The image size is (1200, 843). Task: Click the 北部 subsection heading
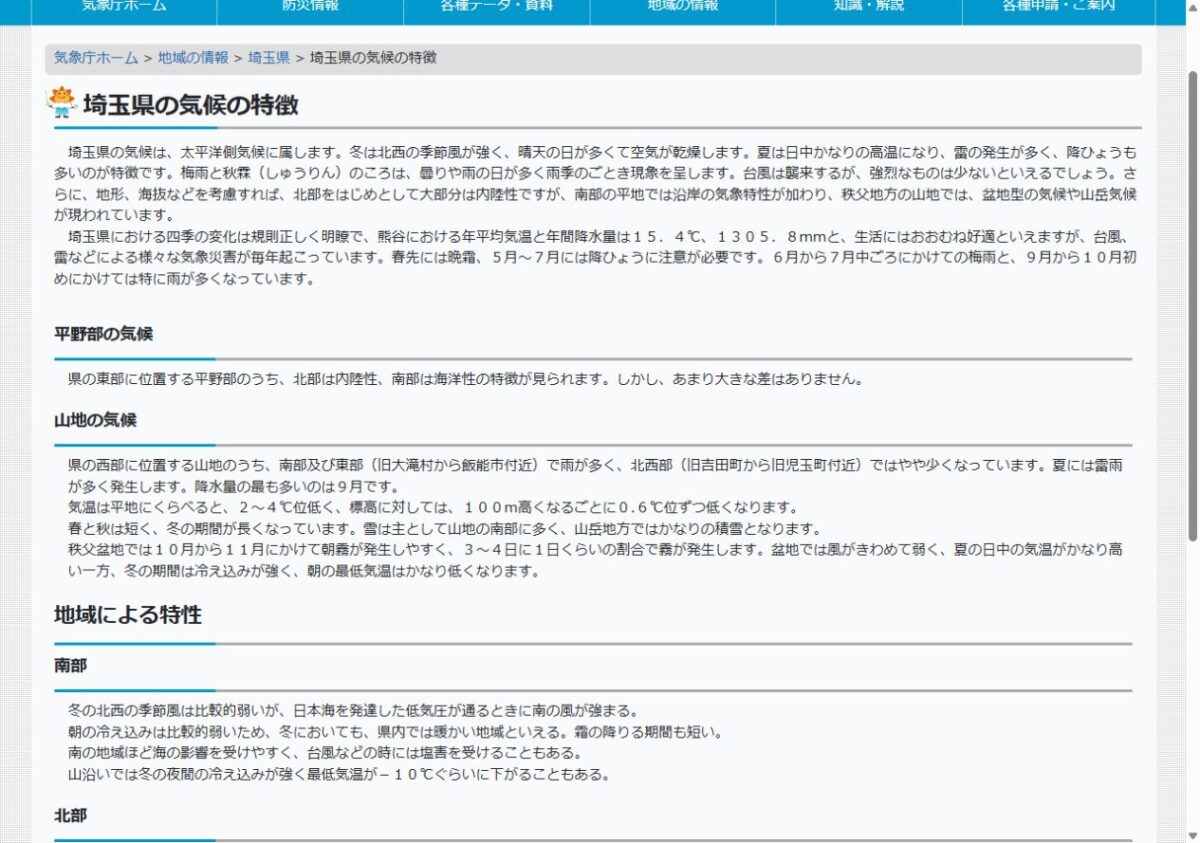pyautogui.click(x=71, y=816)
